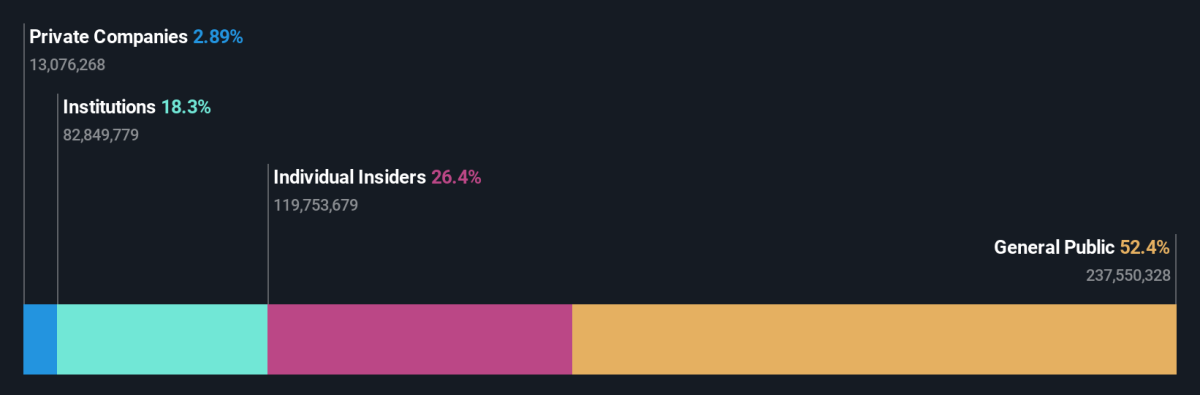Click the teal Institutions bar segment
This screenshot has width=1200, height=395.
coord(163,339)
